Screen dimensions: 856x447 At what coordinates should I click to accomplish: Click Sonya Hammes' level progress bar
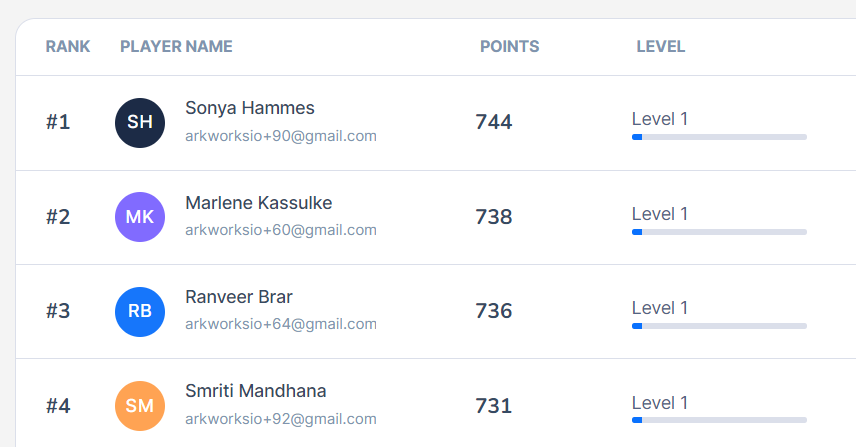tap(719, 137)
